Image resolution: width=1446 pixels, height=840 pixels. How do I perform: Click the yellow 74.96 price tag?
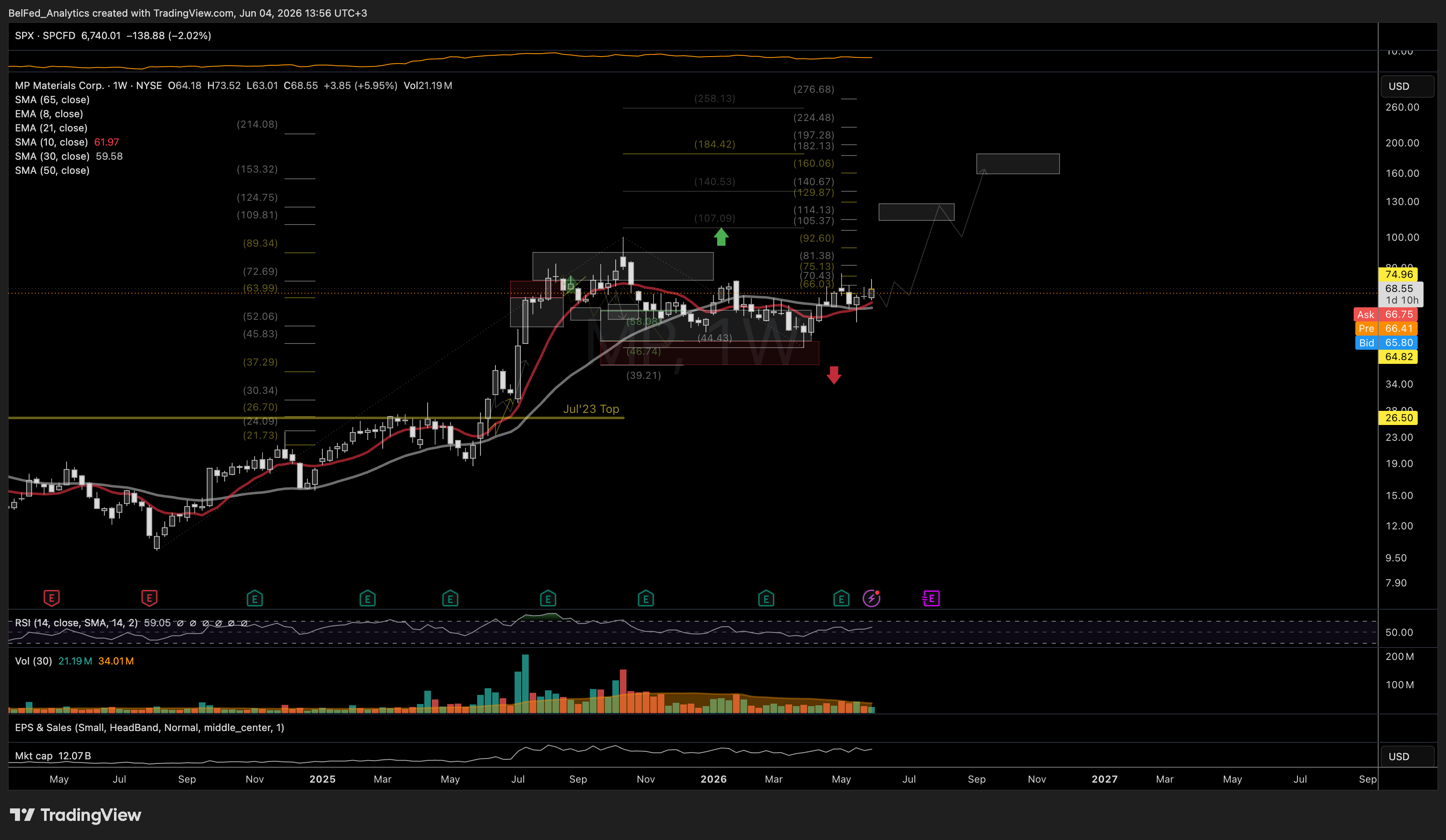coord(1398,274)
